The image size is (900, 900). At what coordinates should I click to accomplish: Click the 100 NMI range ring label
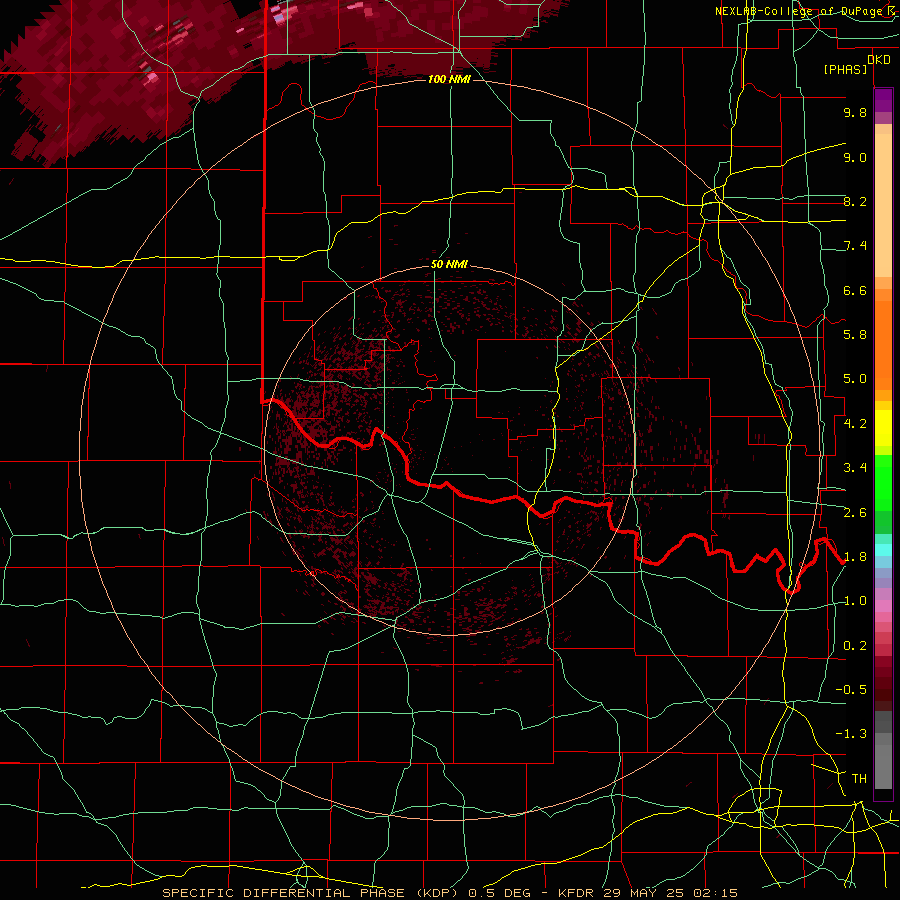(x=449, y=79)
